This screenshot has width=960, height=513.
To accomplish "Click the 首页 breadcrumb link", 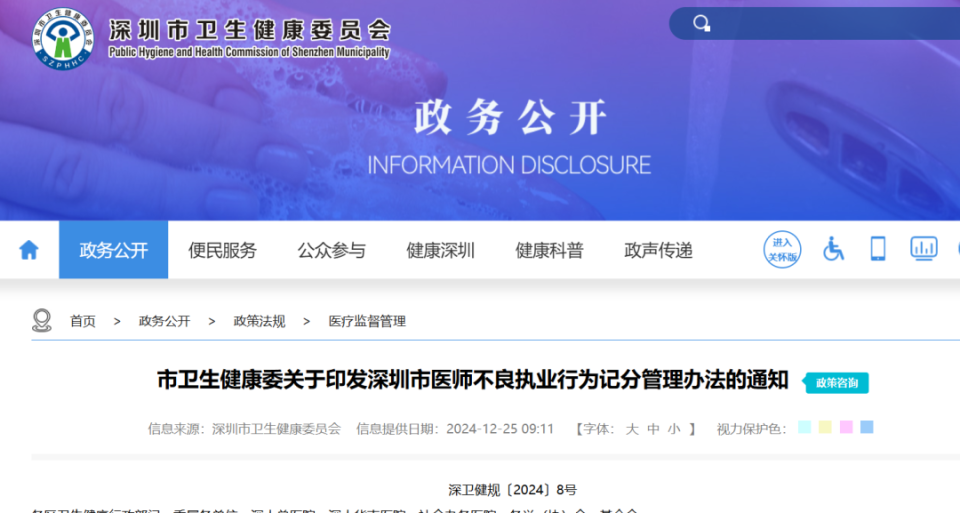I will 83,321.
